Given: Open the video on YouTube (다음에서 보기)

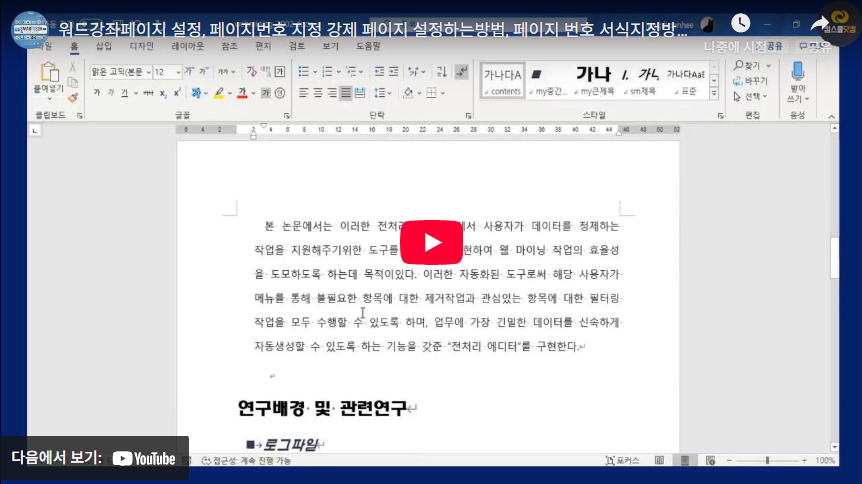Looking at the screenshot, I should [94, 458].
